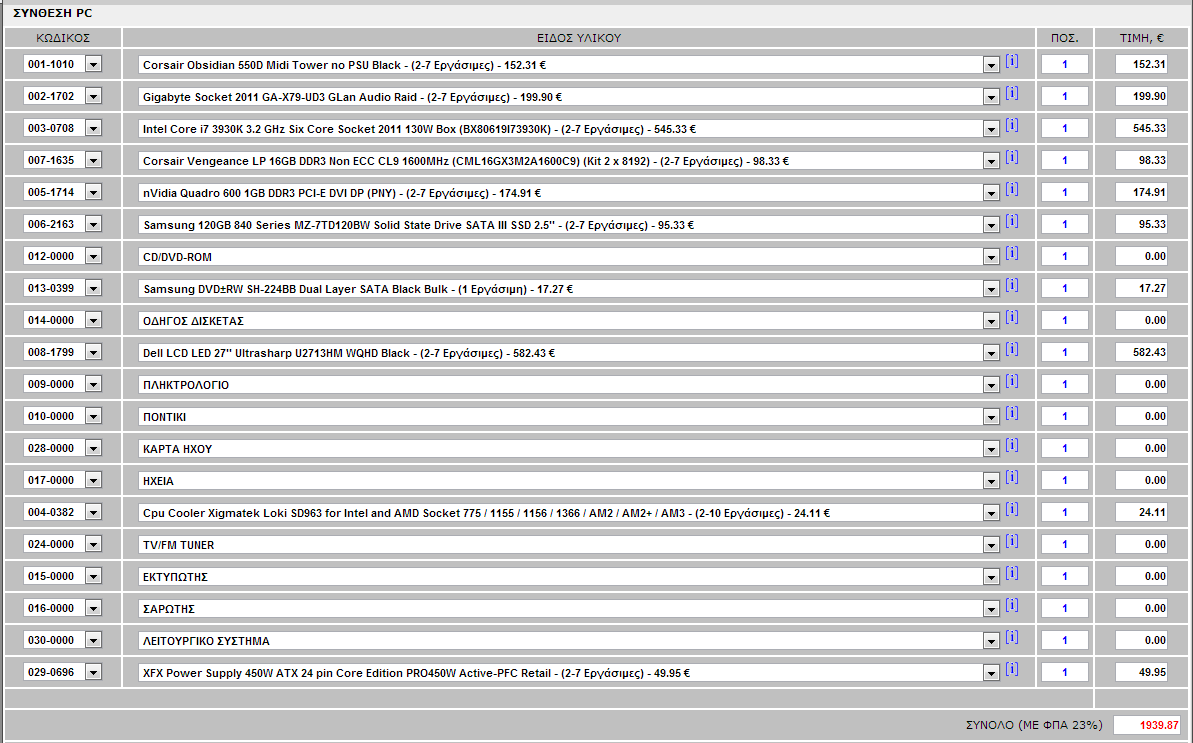Open info icon in ΚΑΡΤΑ ΗΧΟΥ row
This screenshot has width=1193, height=743.
coord(1012,445)
